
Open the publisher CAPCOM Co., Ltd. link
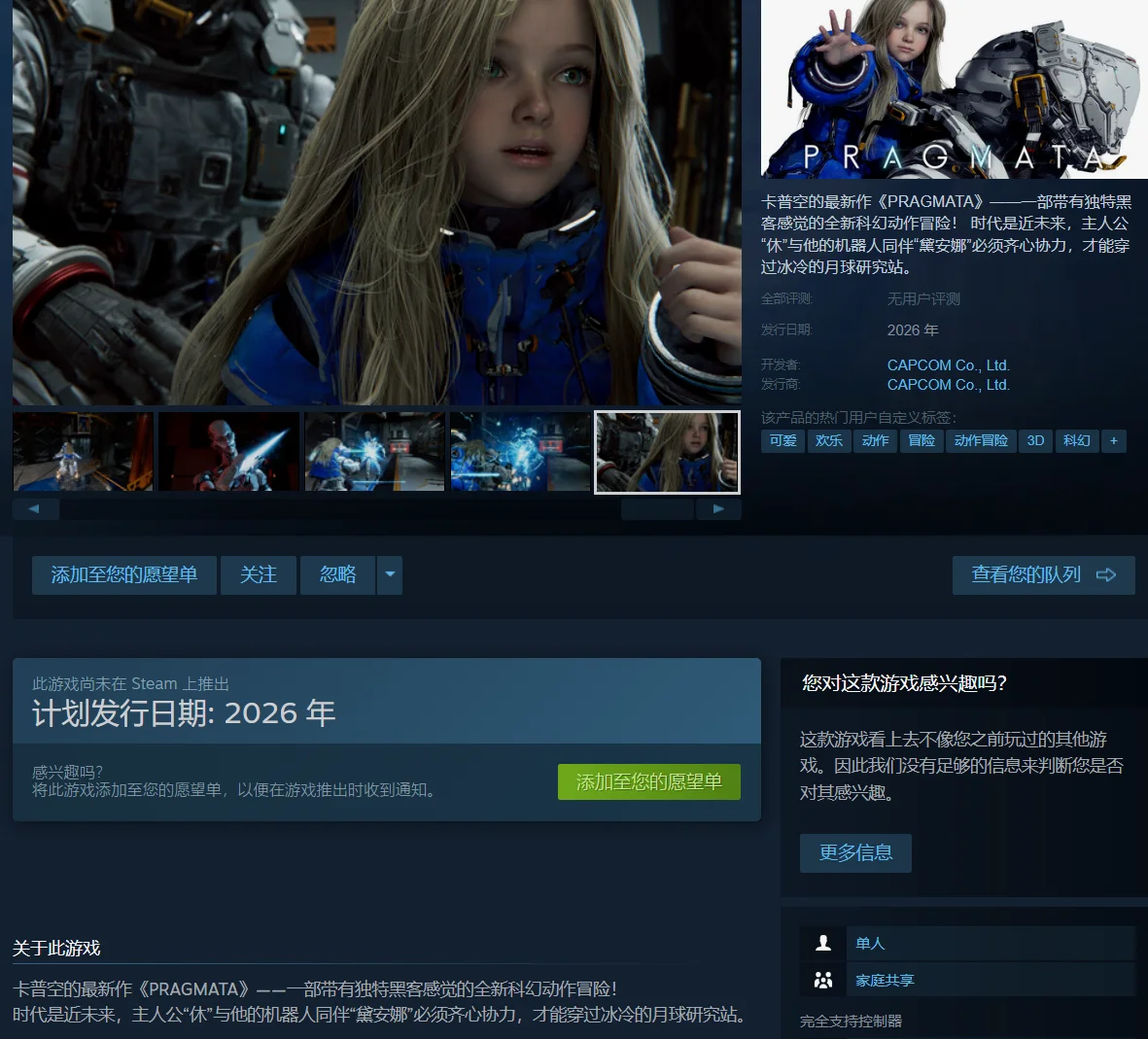click(948, 385)
